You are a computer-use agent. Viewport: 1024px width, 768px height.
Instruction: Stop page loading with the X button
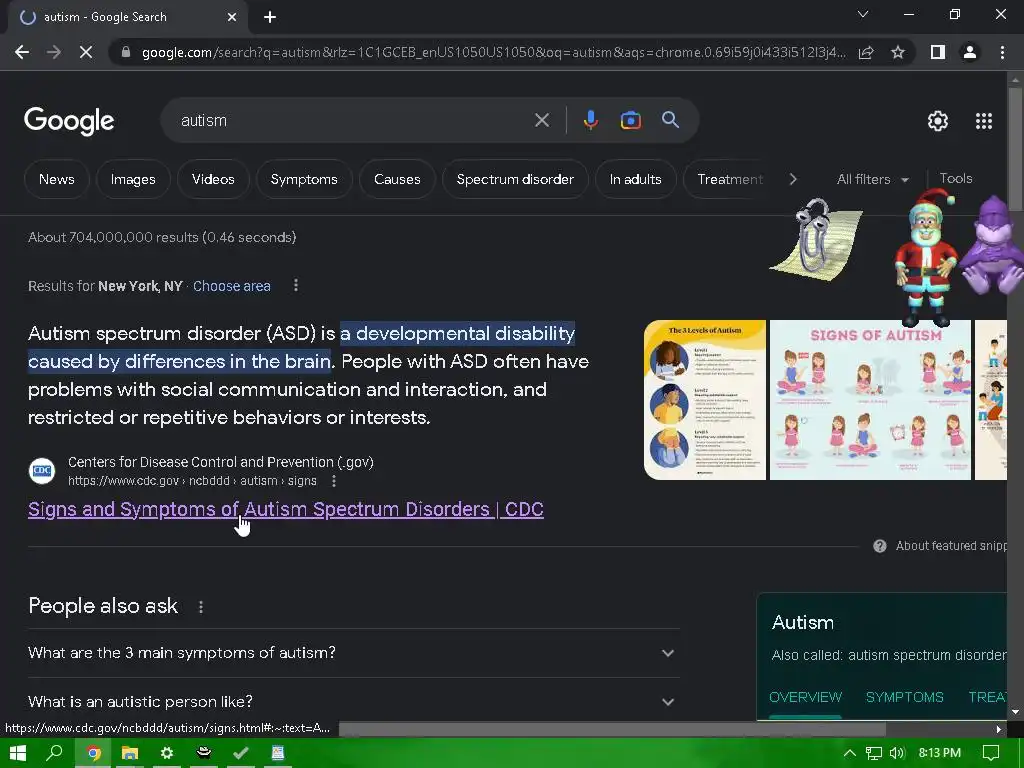[x=86, y=52]
